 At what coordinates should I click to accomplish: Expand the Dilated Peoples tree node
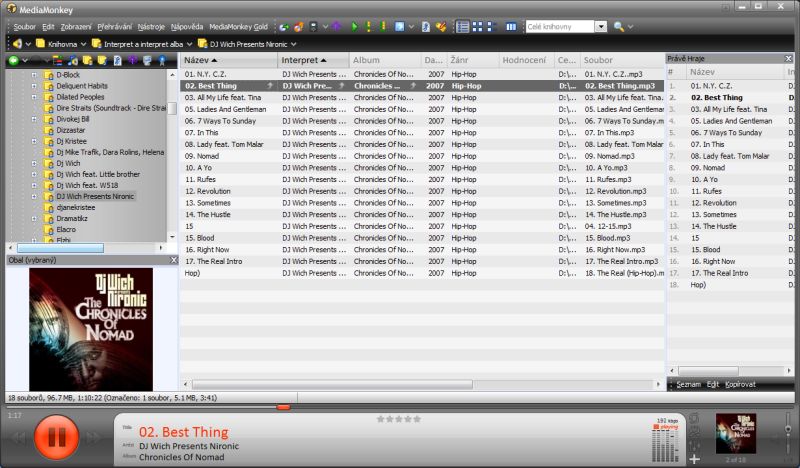tap(34, 97)
